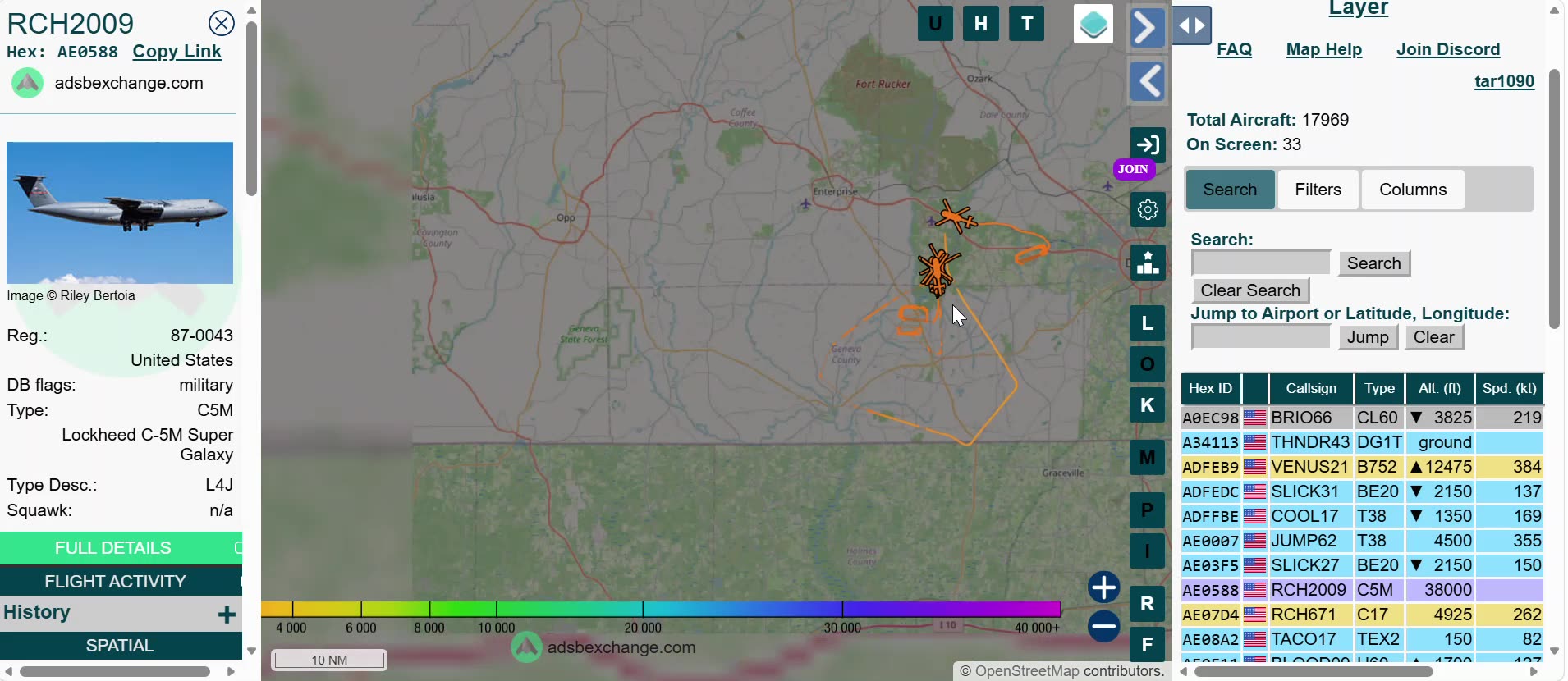Switch to the Filters tab
Image resolution: width=1568 pixels, height=681 pixels.
click(x=1318, y=190)
